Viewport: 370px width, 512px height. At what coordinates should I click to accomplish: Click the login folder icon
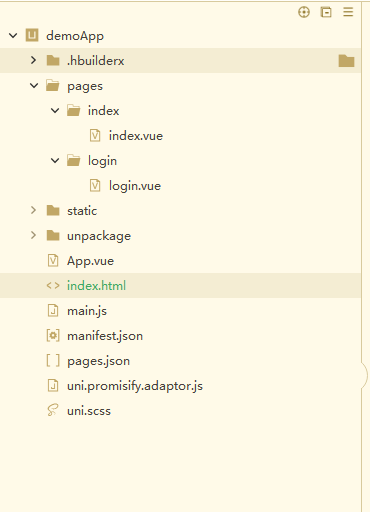(x=73, y=161)
